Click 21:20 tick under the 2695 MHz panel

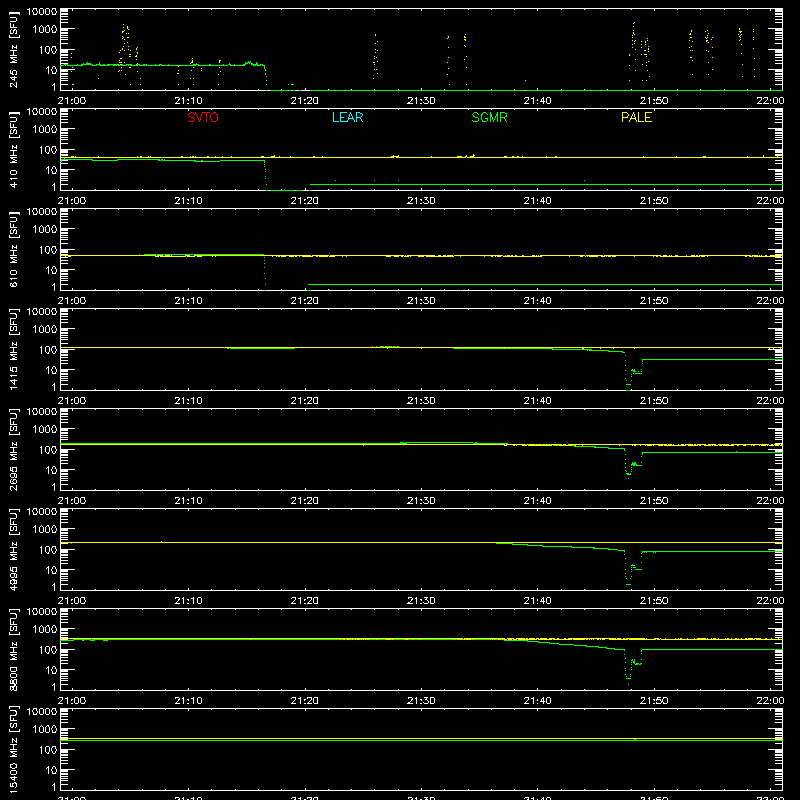305,501
